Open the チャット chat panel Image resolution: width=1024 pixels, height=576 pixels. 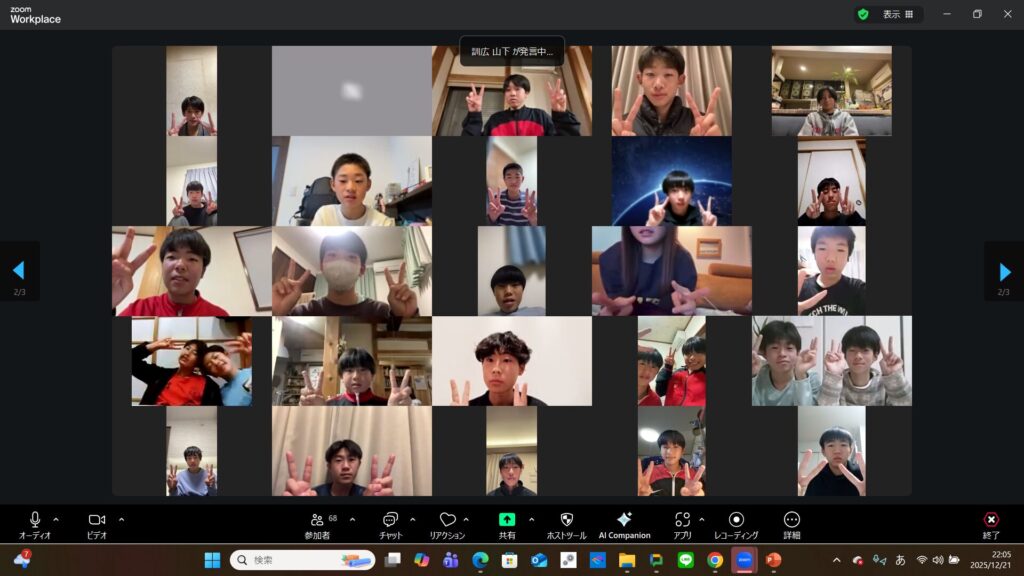[390, 521]
